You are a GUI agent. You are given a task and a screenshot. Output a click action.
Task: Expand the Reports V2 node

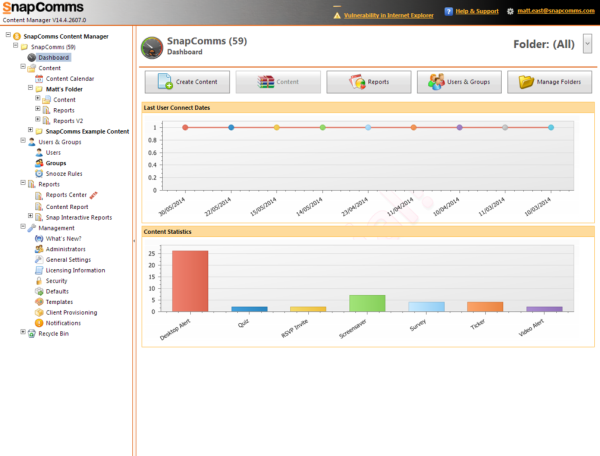pyautogui.click(x=38, y=119)
